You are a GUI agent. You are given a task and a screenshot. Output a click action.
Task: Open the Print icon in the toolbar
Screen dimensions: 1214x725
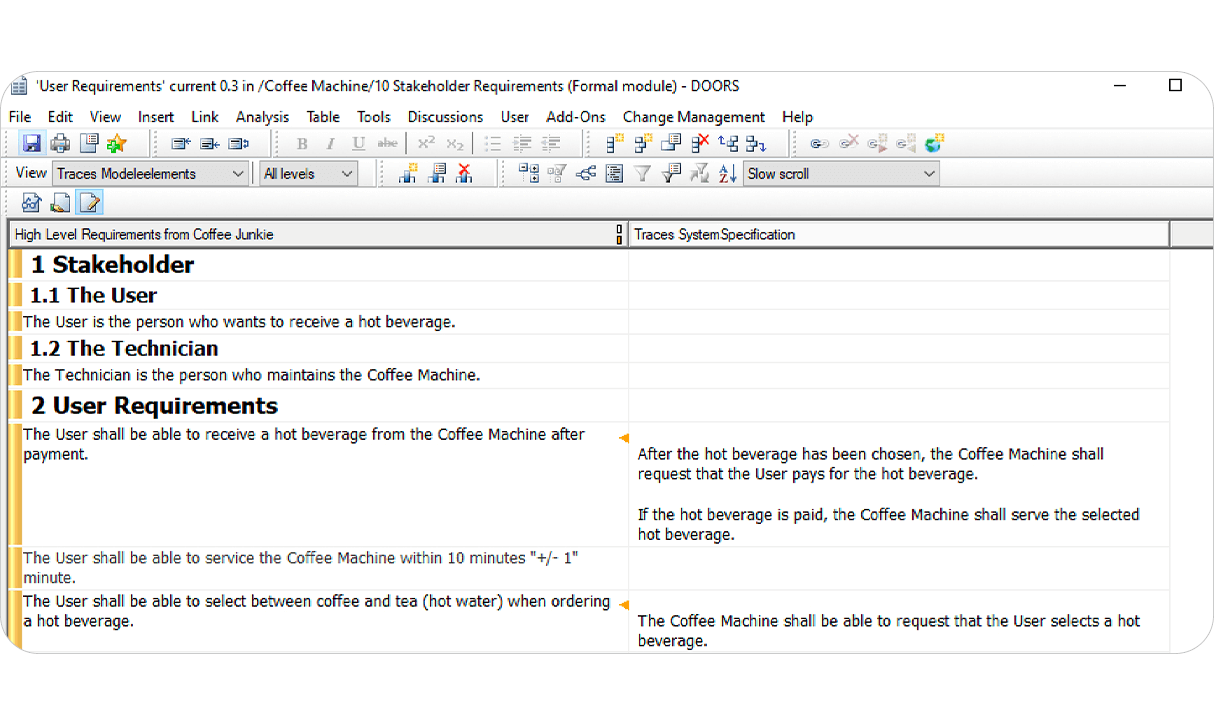[x=59, y=142]
